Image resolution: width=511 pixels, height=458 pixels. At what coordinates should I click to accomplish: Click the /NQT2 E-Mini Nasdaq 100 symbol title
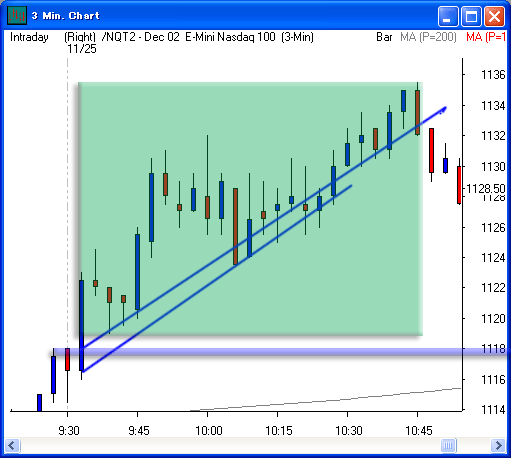[208, 37]
